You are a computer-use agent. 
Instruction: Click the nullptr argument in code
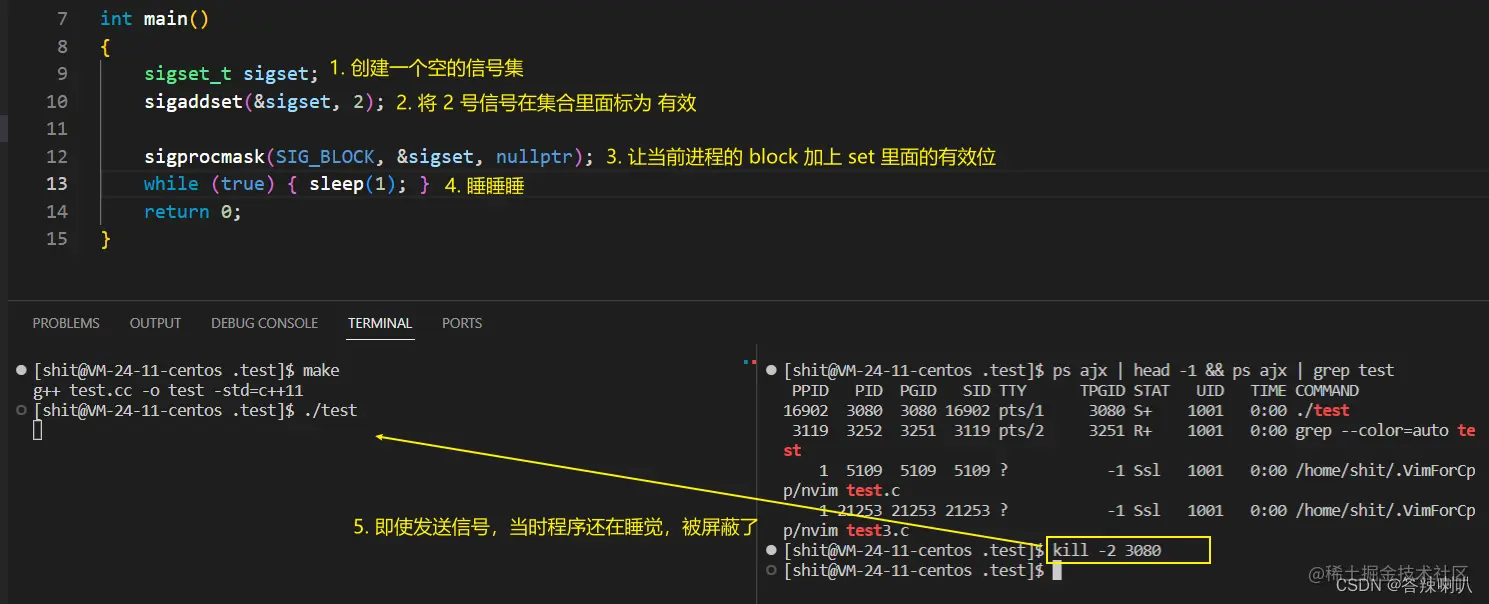point(534,156)
